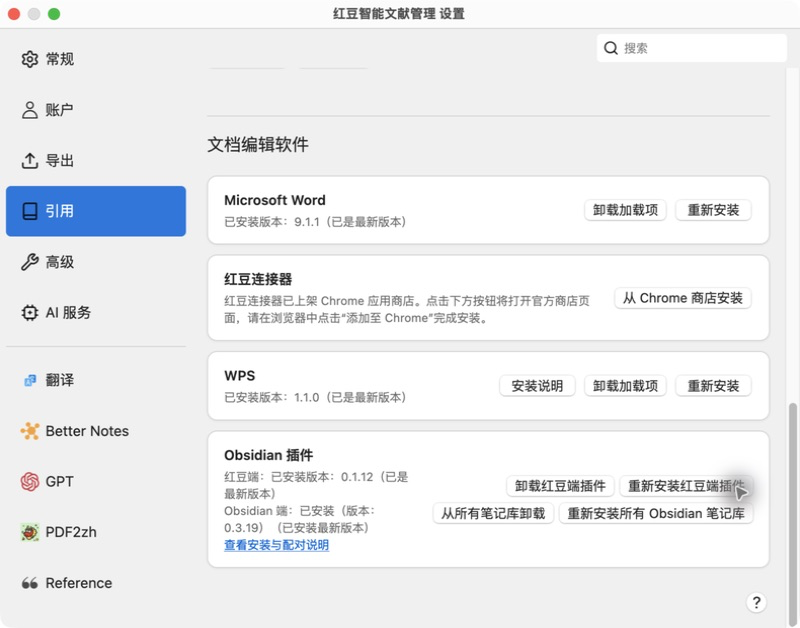This screenshot has width=800, height=628.
Task: Click 重新安装 for WPS
Action: 713,386
